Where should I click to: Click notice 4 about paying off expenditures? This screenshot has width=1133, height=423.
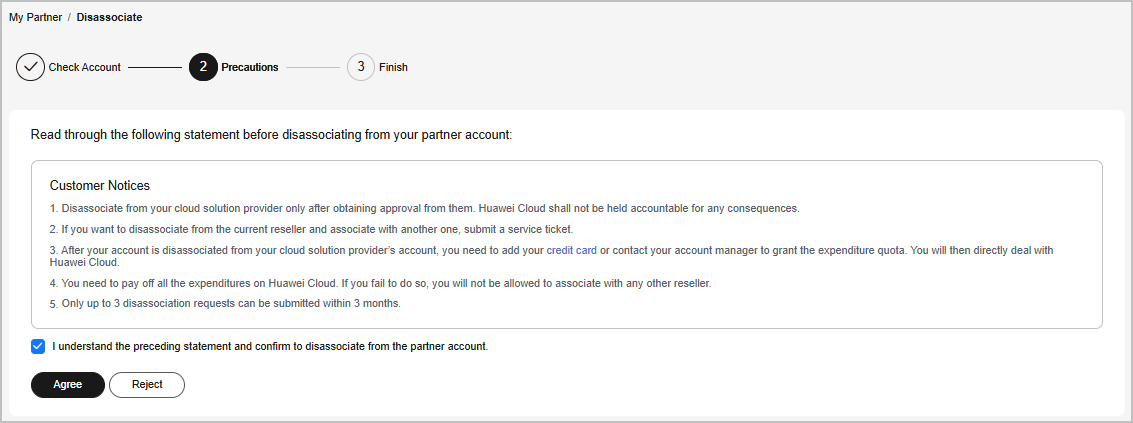click(x=381, y=283)
